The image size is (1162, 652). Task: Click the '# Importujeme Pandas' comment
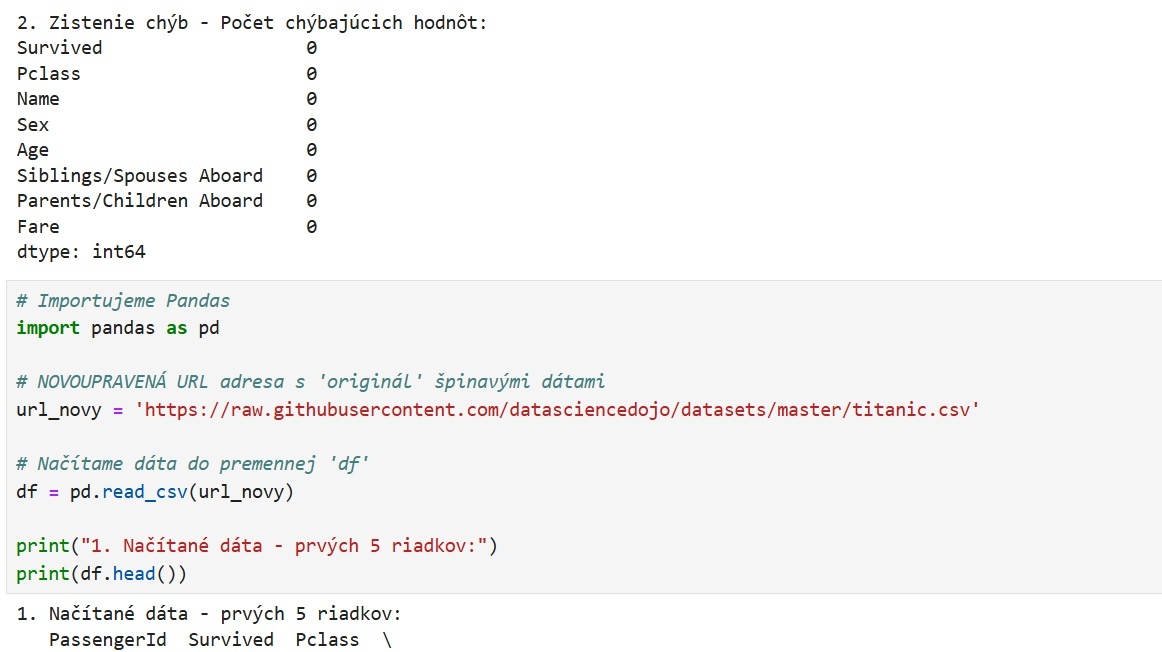click(123, 301)
